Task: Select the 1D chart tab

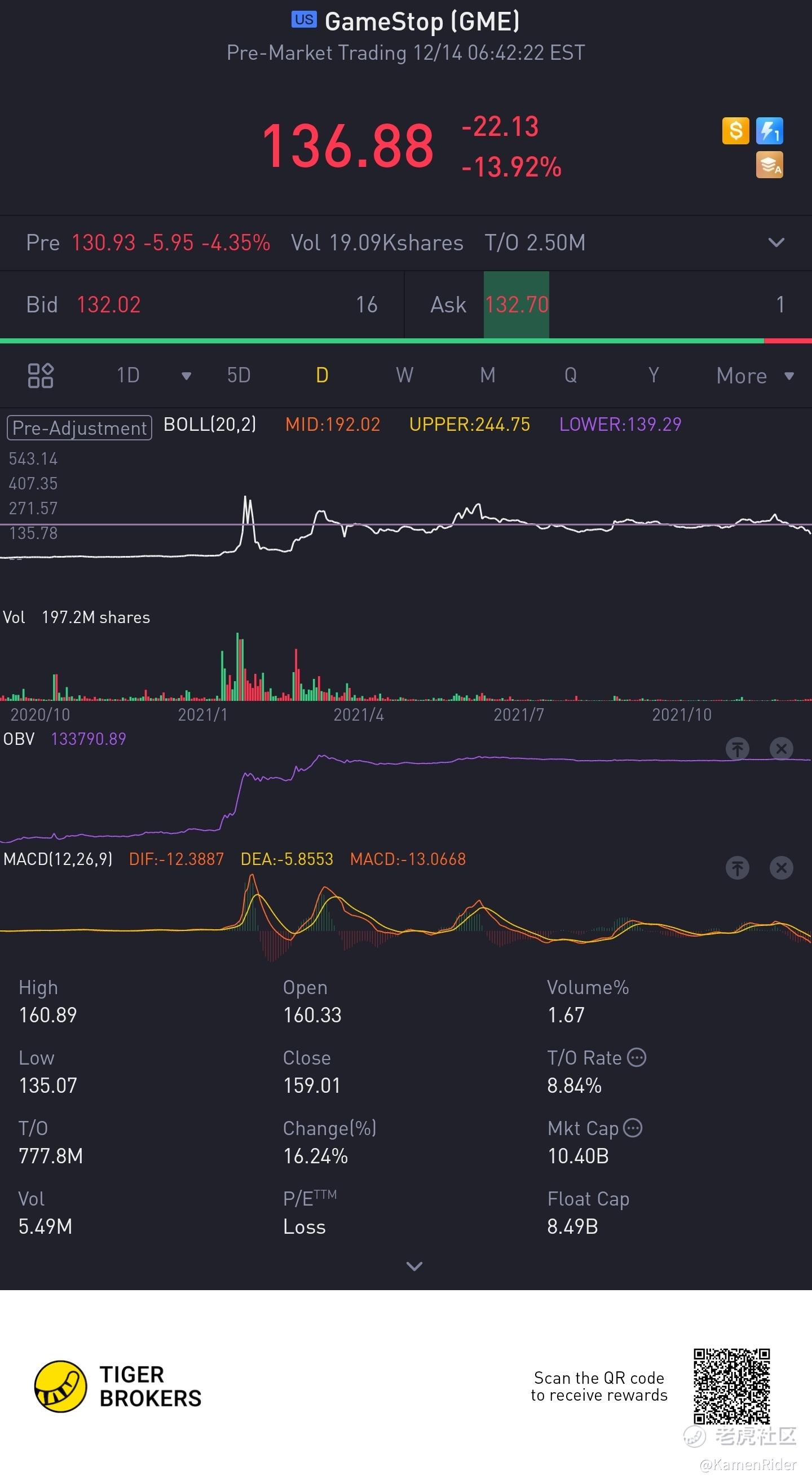Action: (128, 376)
